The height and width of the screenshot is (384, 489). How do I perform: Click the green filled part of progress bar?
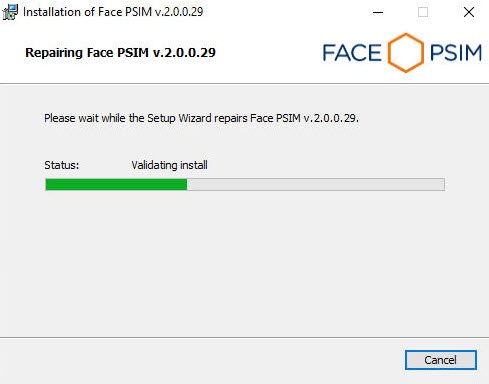click(x=116, y=185)
